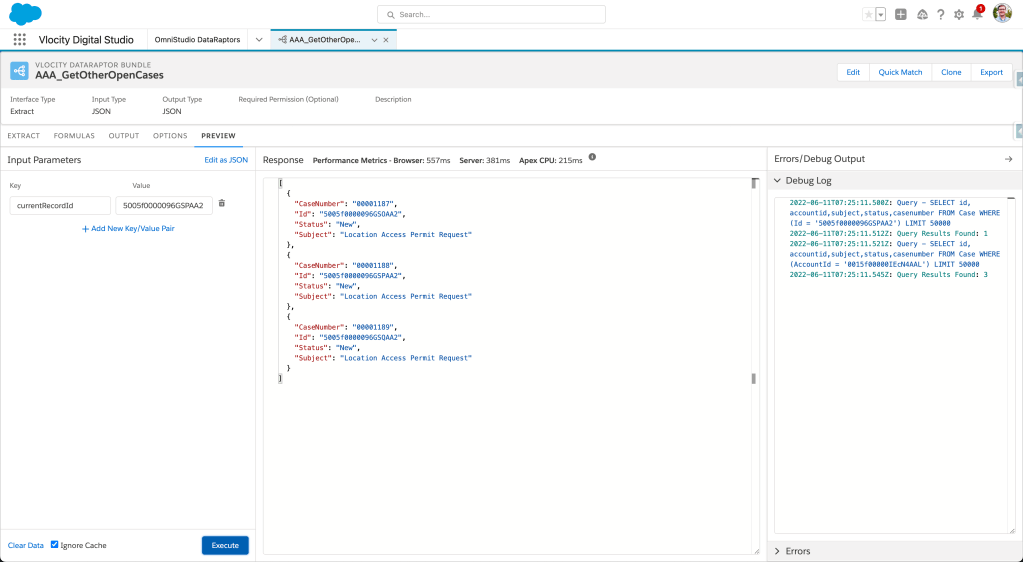Image resolution: width=1023 pixels, height=562 pixels.
Task: View notifications via the bell icon
Action: [977, 14]
